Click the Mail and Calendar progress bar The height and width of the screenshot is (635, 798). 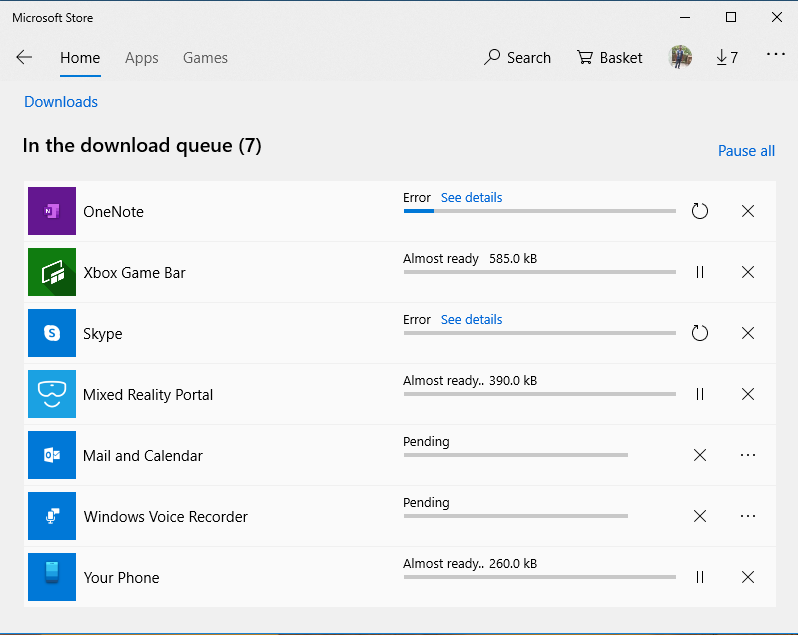[x=516, y=455]
